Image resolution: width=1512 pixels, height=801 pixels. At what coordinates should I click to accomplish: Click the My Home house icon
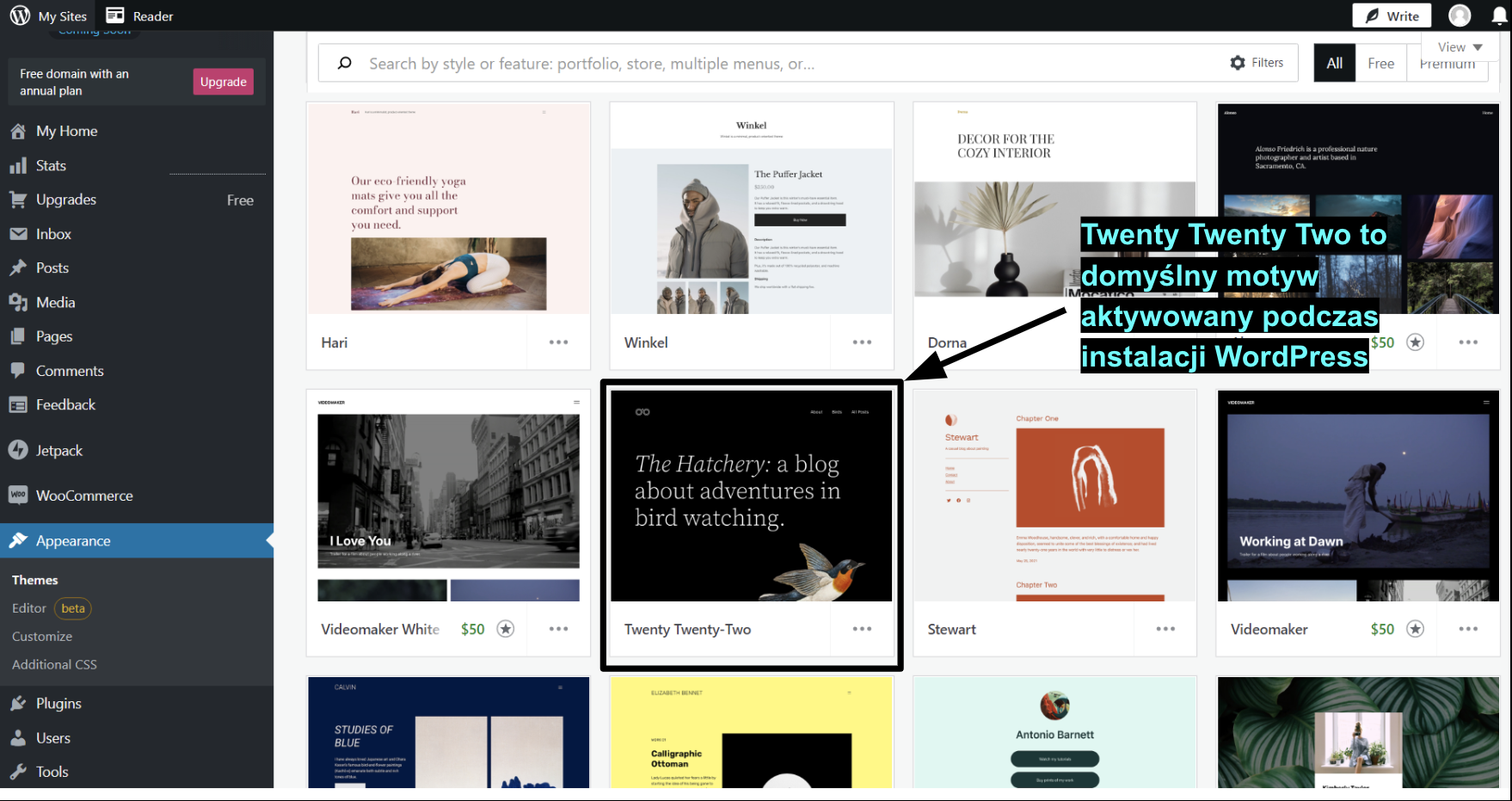point(18,131)
